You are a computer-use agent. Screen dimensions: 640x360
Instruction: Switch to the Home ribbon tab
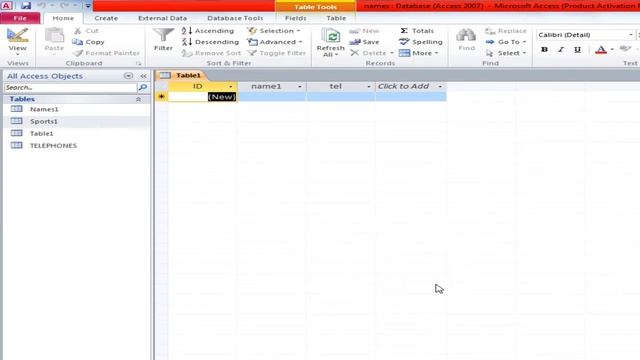pos(63,18)
